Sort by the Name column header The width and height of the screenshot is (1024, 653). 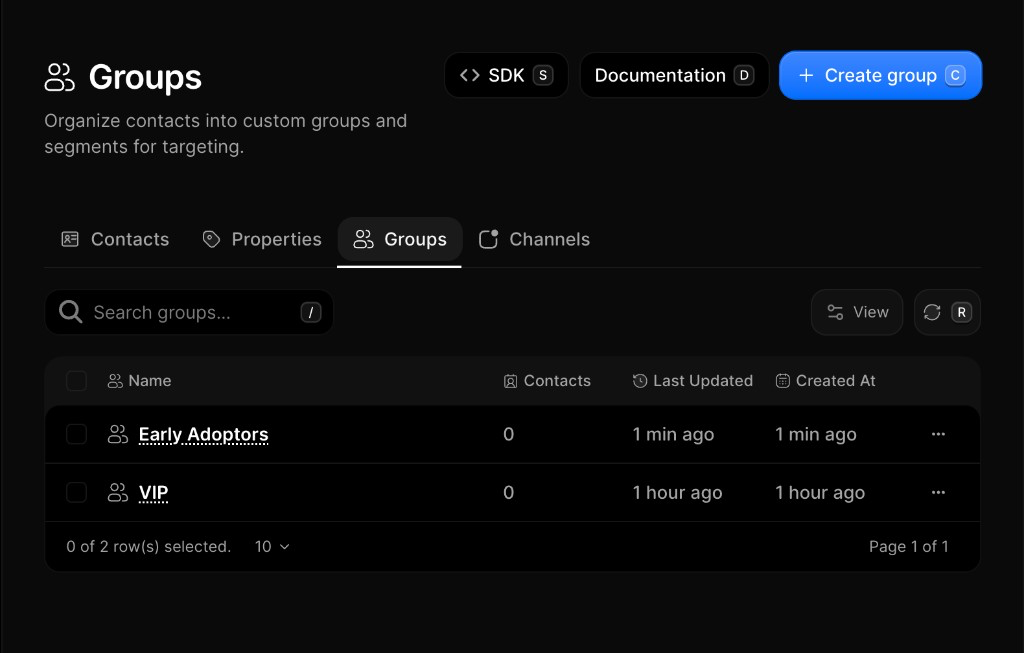[139, 381]
